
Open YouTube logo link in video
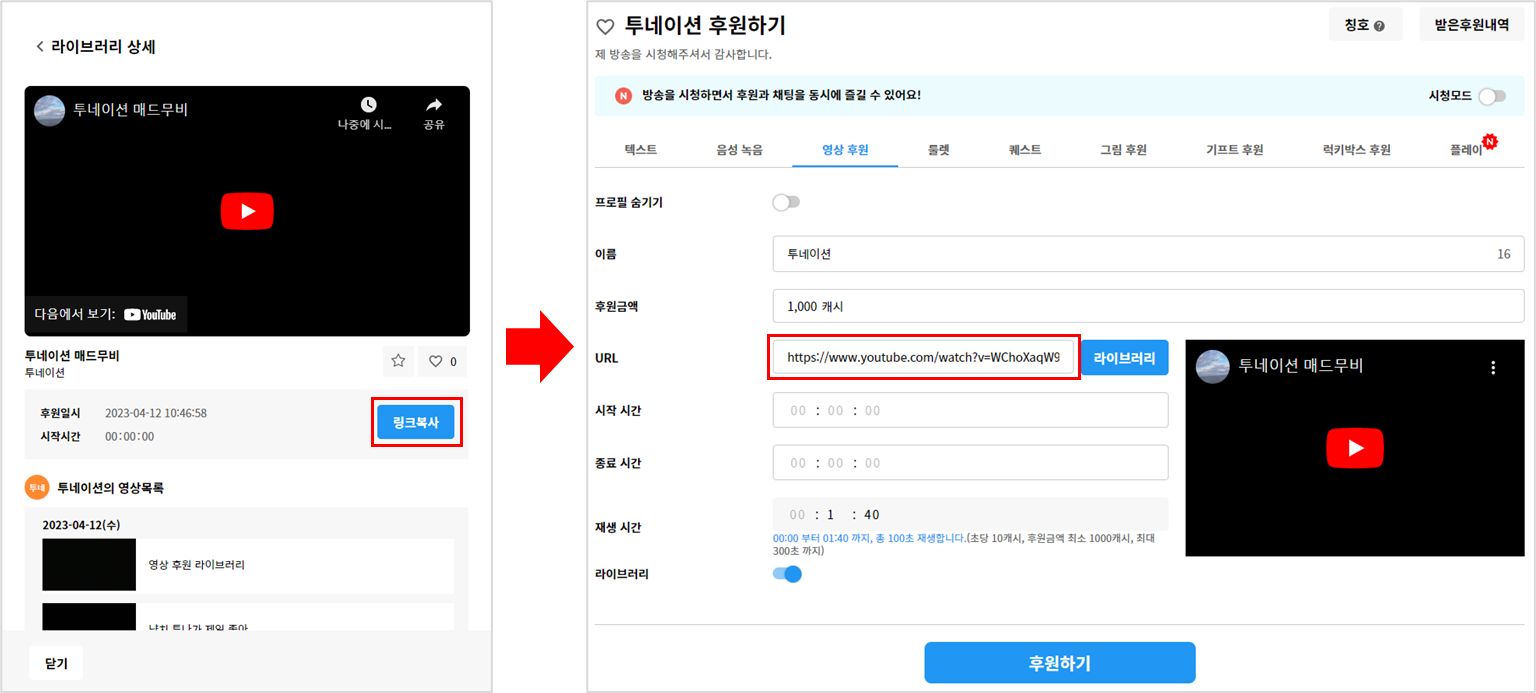pos(150,314)
